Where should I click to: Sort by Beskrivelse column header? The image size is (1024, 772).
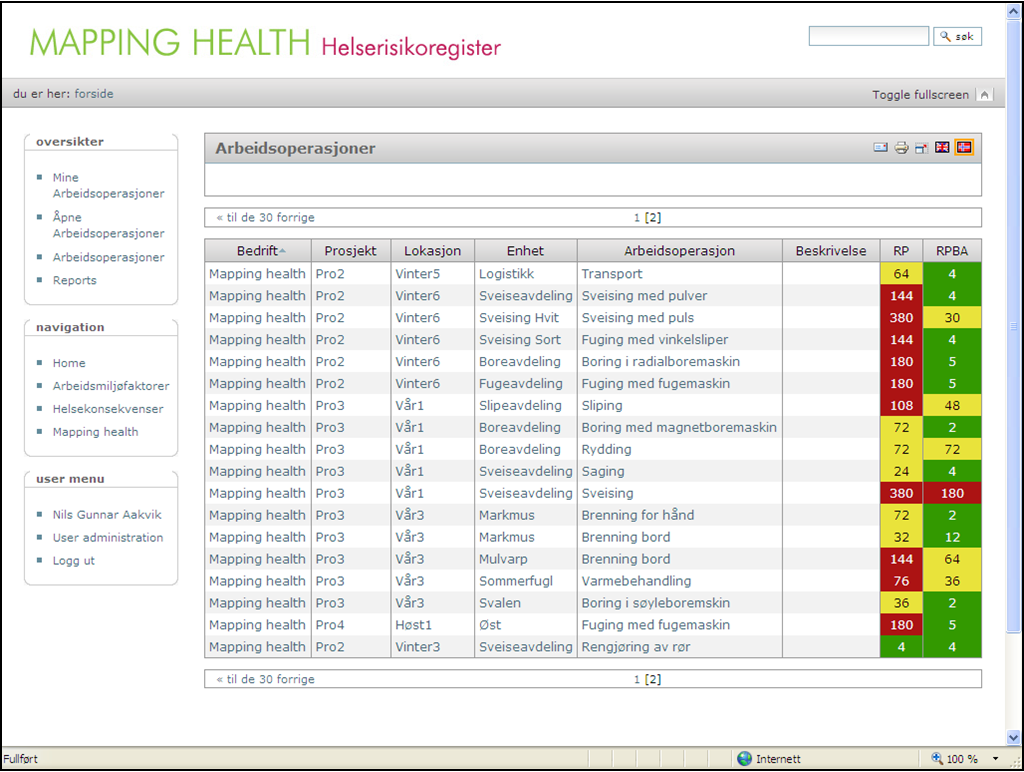pyautogui.click(x=831, y=251)
